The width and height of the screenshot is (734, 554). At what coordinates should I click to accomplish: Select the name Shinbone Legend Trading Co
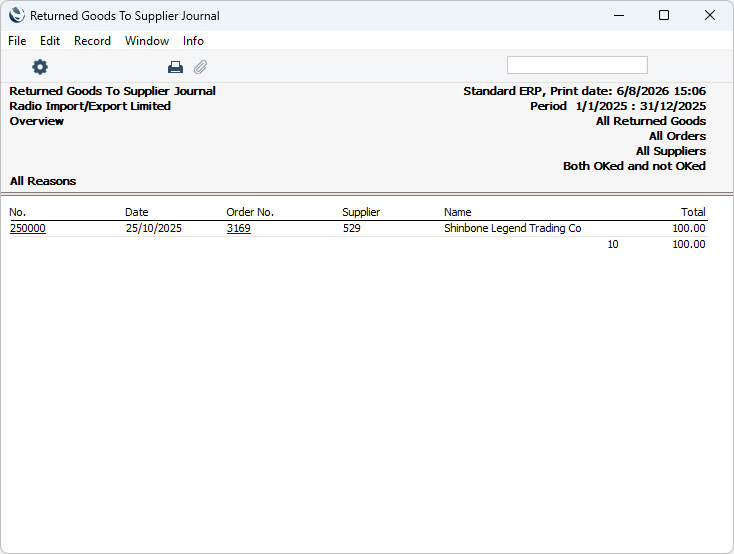(x=513, y=228)
